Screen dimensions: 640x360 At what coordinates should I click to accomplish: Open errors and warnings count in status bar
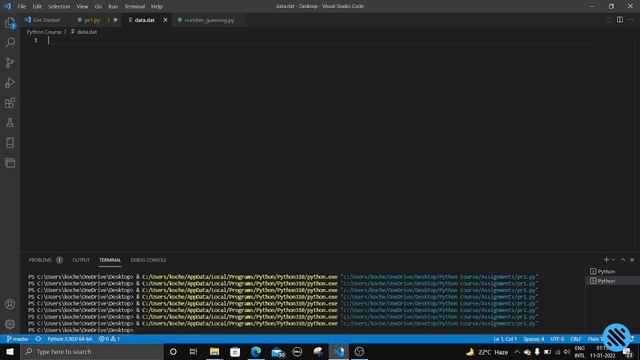[109, 339]
